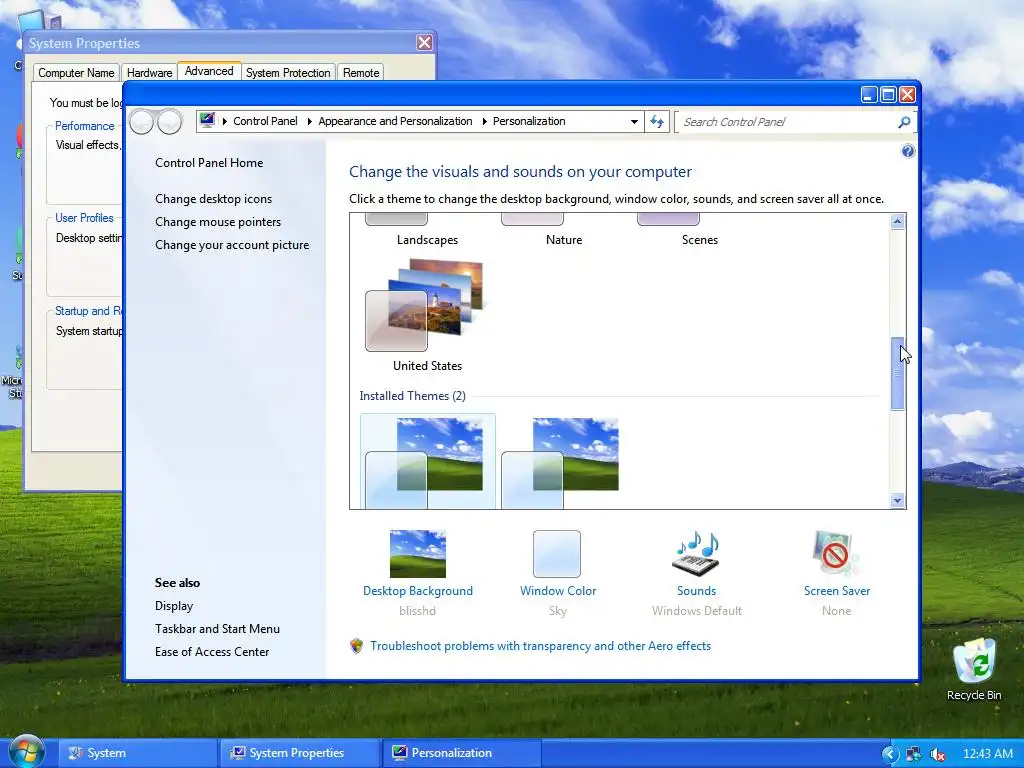Click the Back navigation button
Viewport: 1024px width, 768px height.
coord(142,122)
